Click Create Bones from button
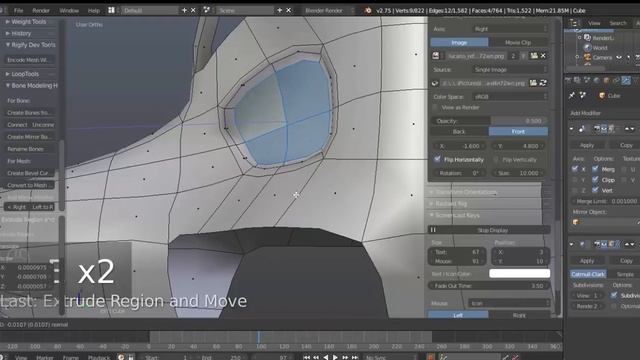The height and width of the screenshot is (360, 640). point(29,113)
